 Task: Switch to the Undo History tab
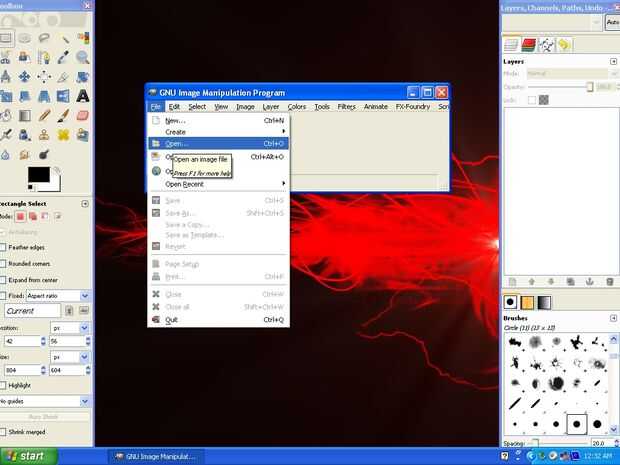click(x=565, y=45)
